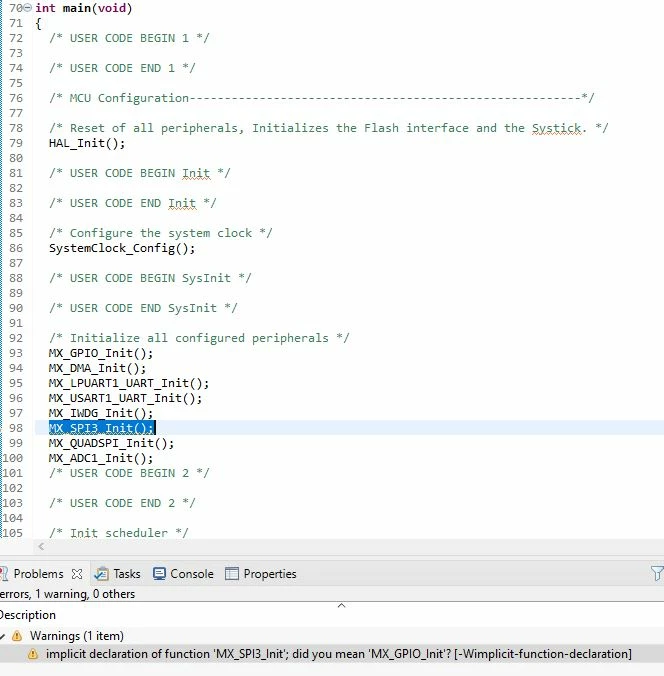This screenshot has height=676, width=664.
Task: Click the MCU Configuration comment line
Action: coord(322,98)
